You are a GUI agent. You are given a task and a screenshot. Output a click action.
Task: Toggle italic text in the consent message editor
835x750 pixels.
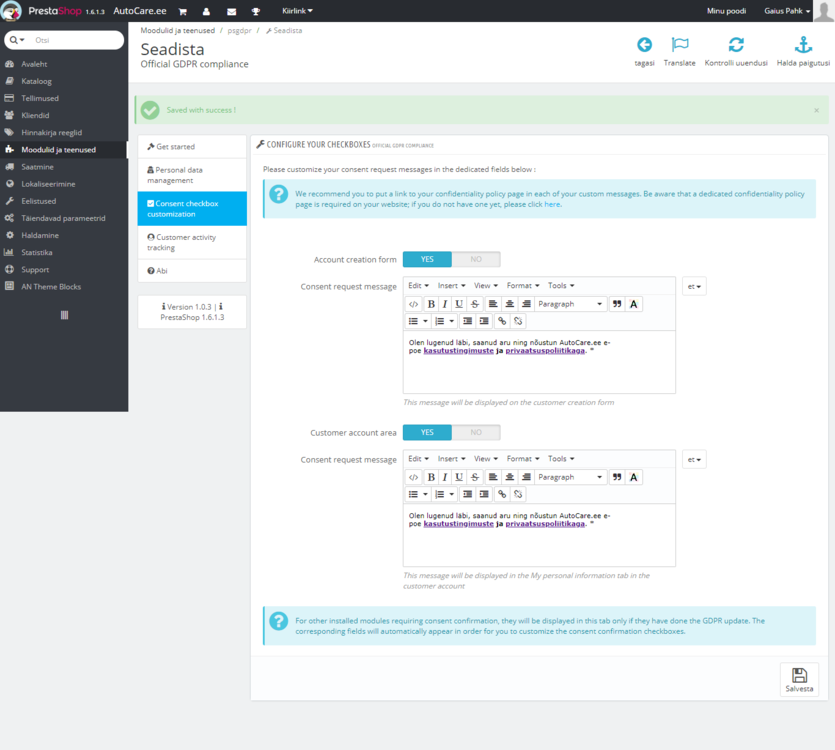(445, 303)
